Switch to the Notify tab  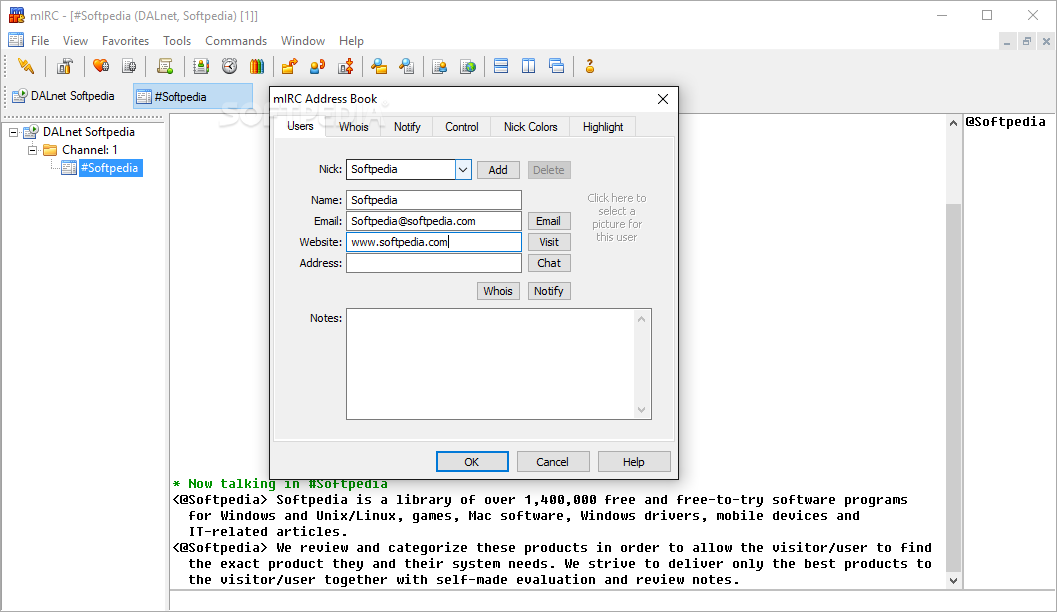pyautogui.click(x=407, y=127)
